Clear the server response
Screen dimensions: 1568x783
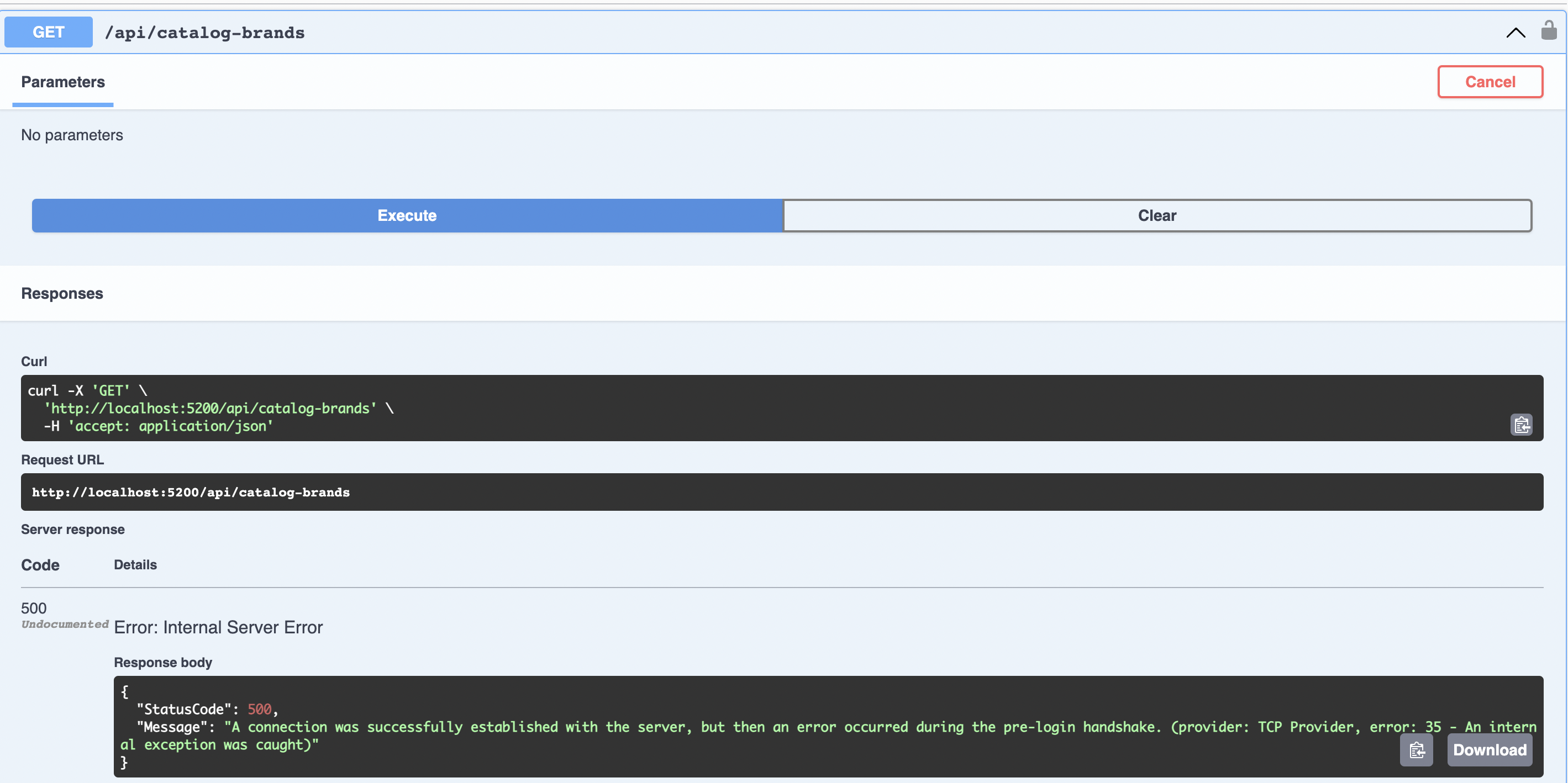tap(1156, 215)
